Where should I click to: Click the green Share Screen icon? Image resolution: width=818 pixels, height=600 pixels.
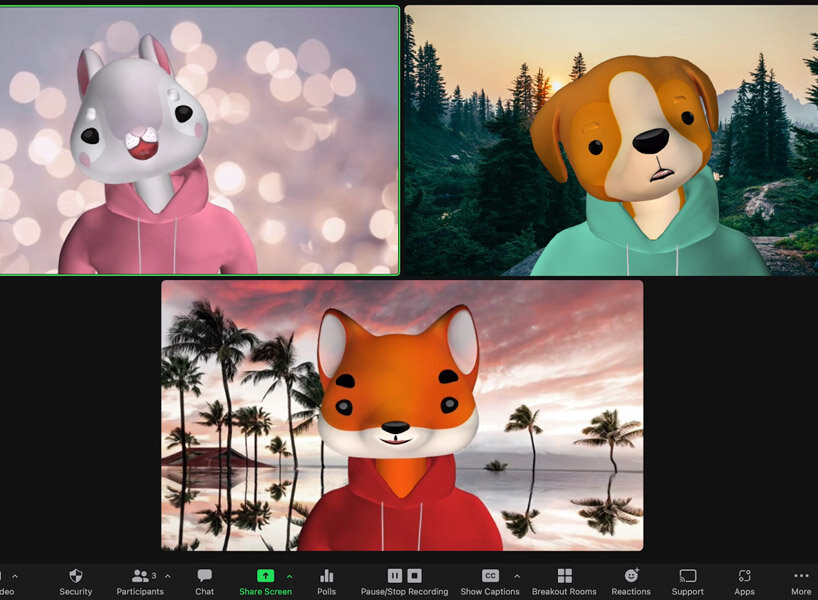click(265, 576)
